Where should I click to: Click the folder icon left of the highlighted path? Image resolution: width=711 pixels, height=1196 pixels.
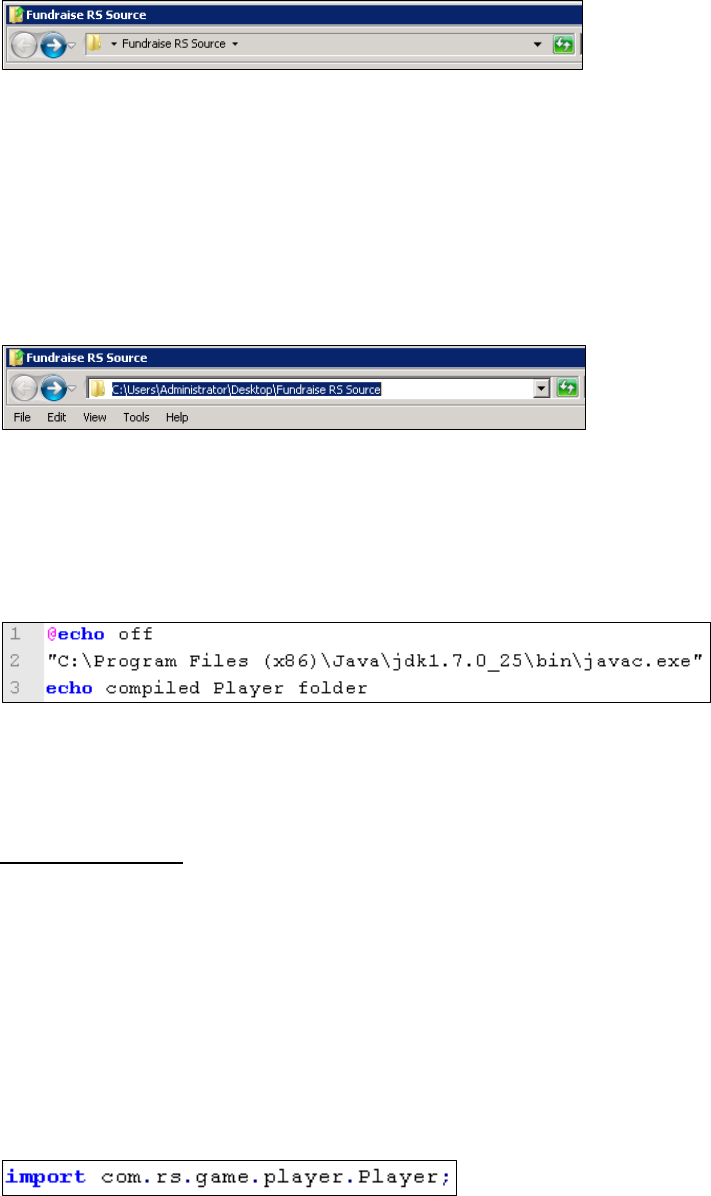pos(98,389)
